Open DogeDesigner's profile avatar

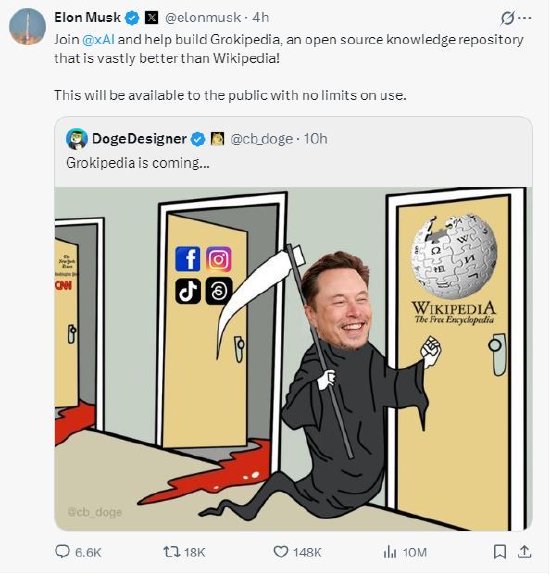coord(77,139)
